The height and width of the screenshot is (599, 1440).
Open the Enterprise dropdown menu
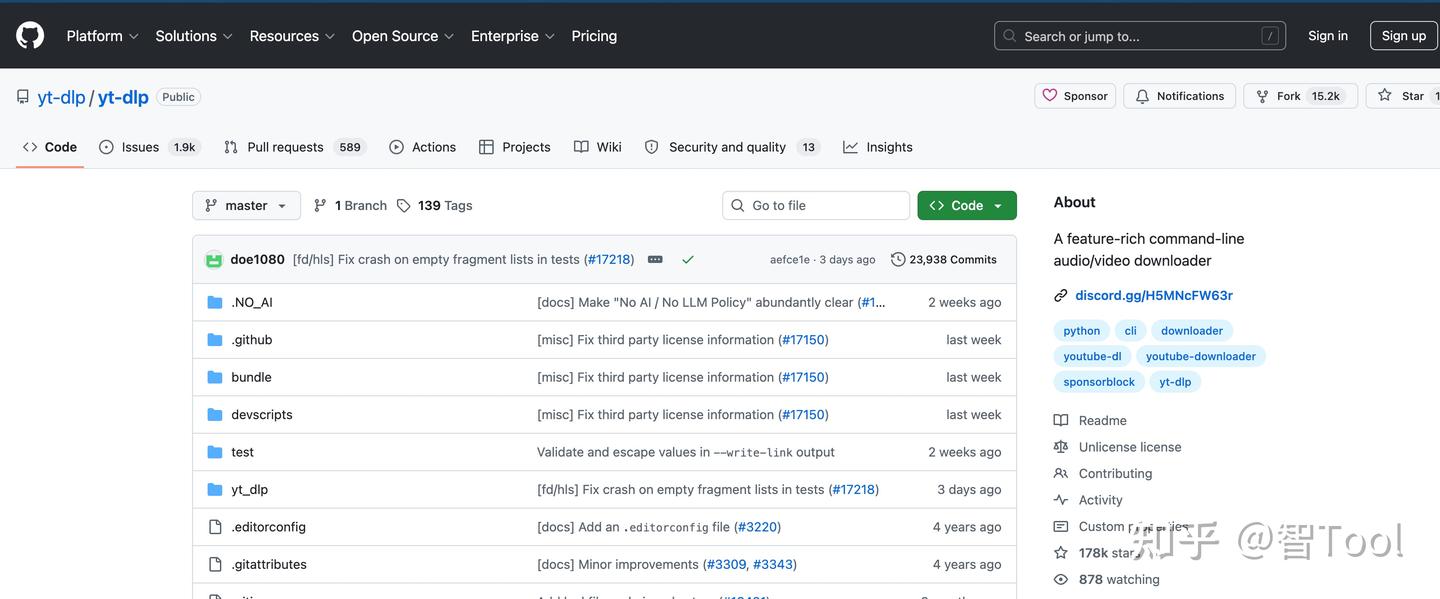[x=513, y=36]
